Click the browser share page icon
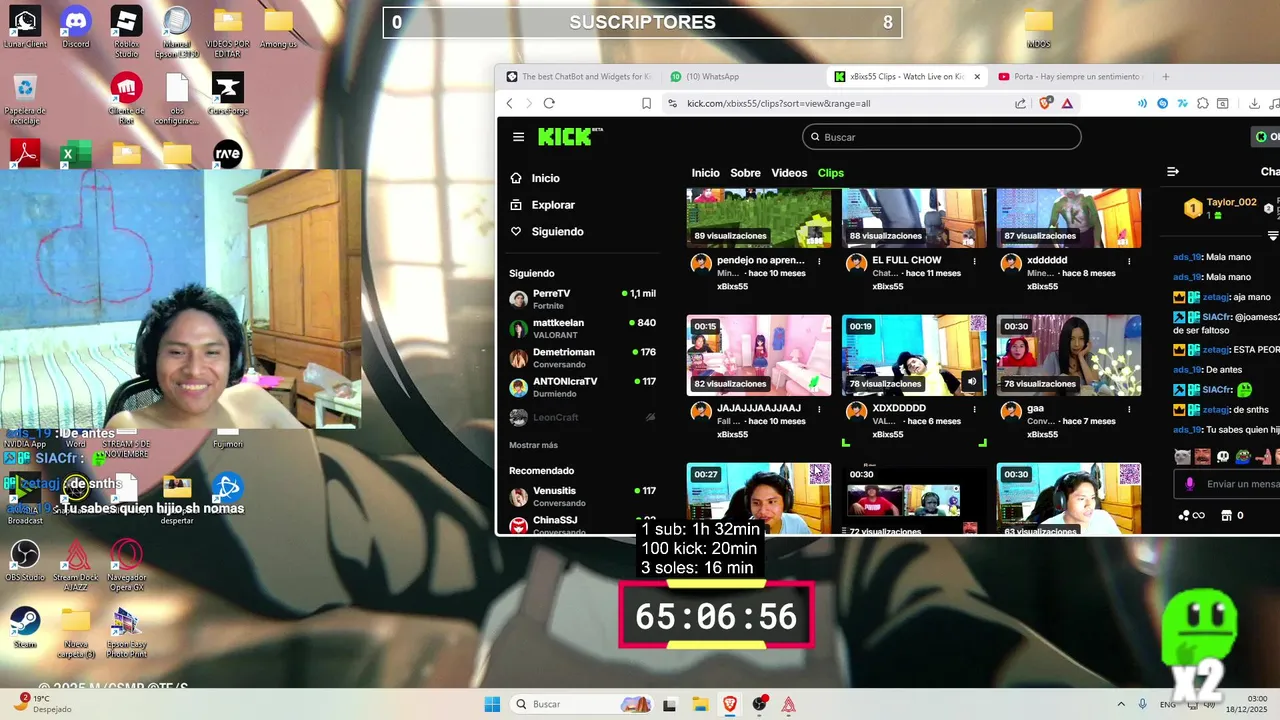 click(1020, 103)
